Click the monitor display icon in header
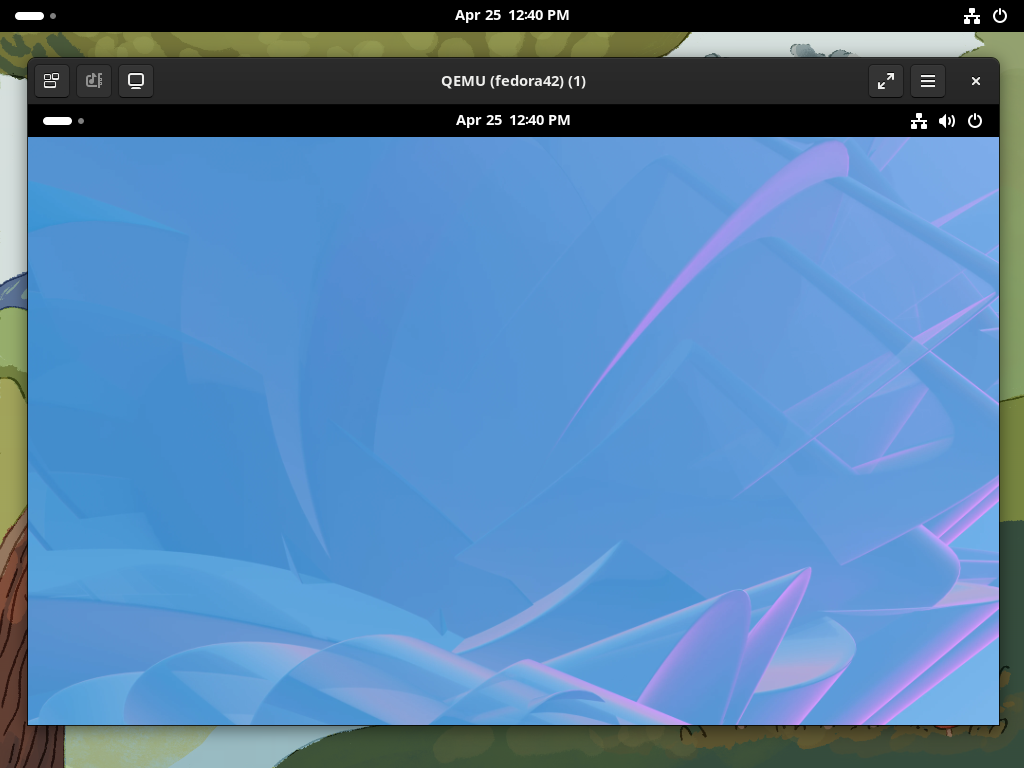 pyautogui.click(x=136, y=81)
